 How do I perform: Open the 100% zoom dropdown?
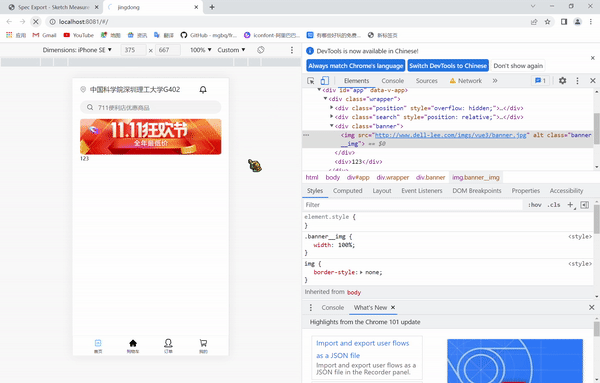(201, 50)
